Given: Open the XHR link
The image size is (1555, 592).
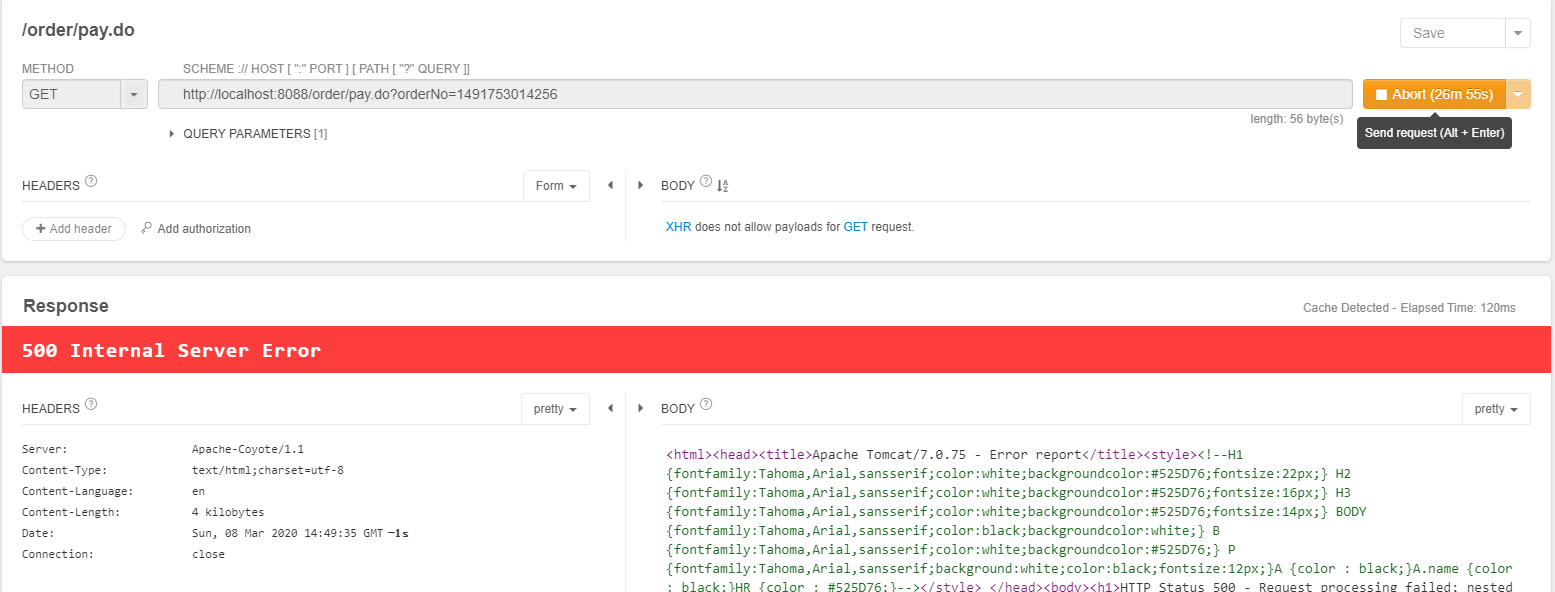Looking at the screenshot, I should (678, 227).
